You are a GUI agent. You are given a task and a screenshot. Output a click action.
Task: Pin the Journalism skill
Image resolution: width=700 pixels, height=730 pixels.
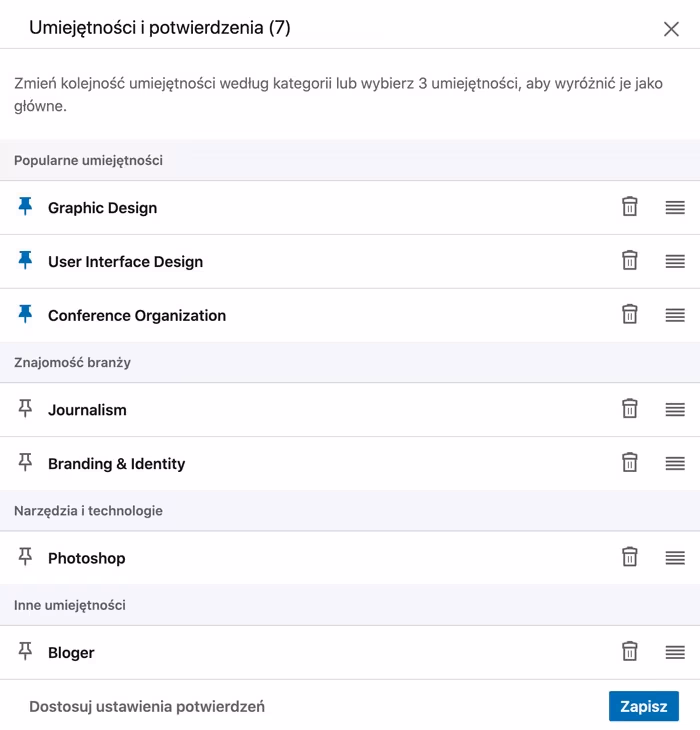tap(25, 409)
